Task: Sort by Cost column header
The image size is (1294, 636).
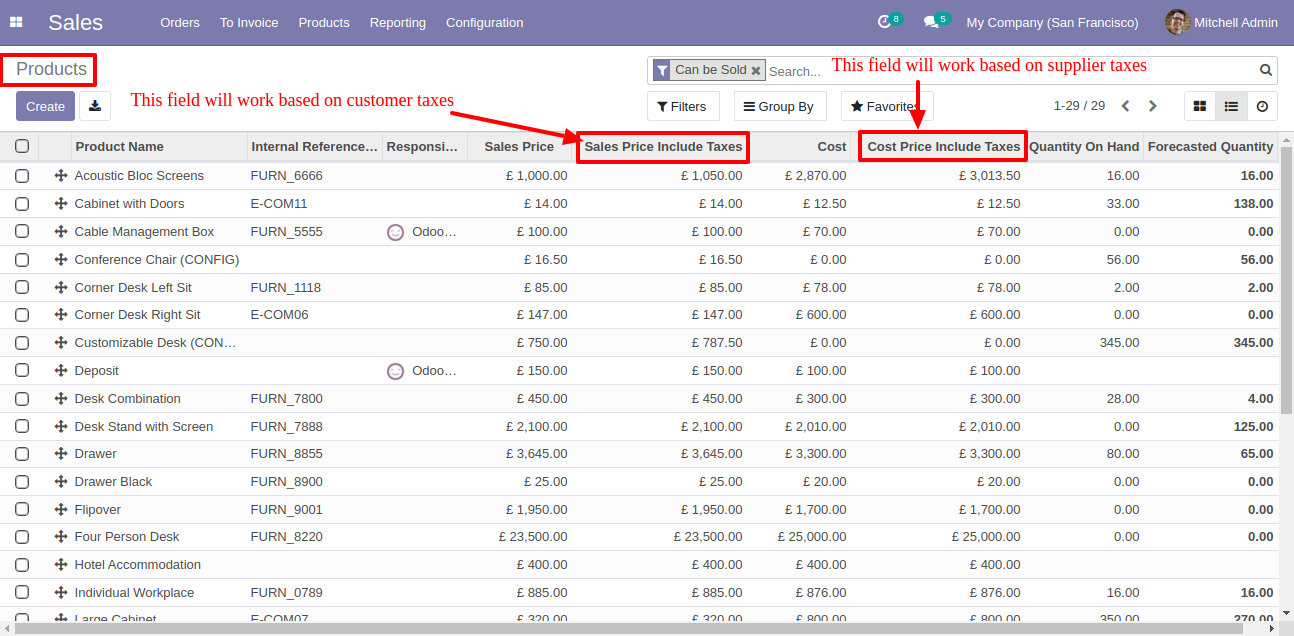Action: 832,147
